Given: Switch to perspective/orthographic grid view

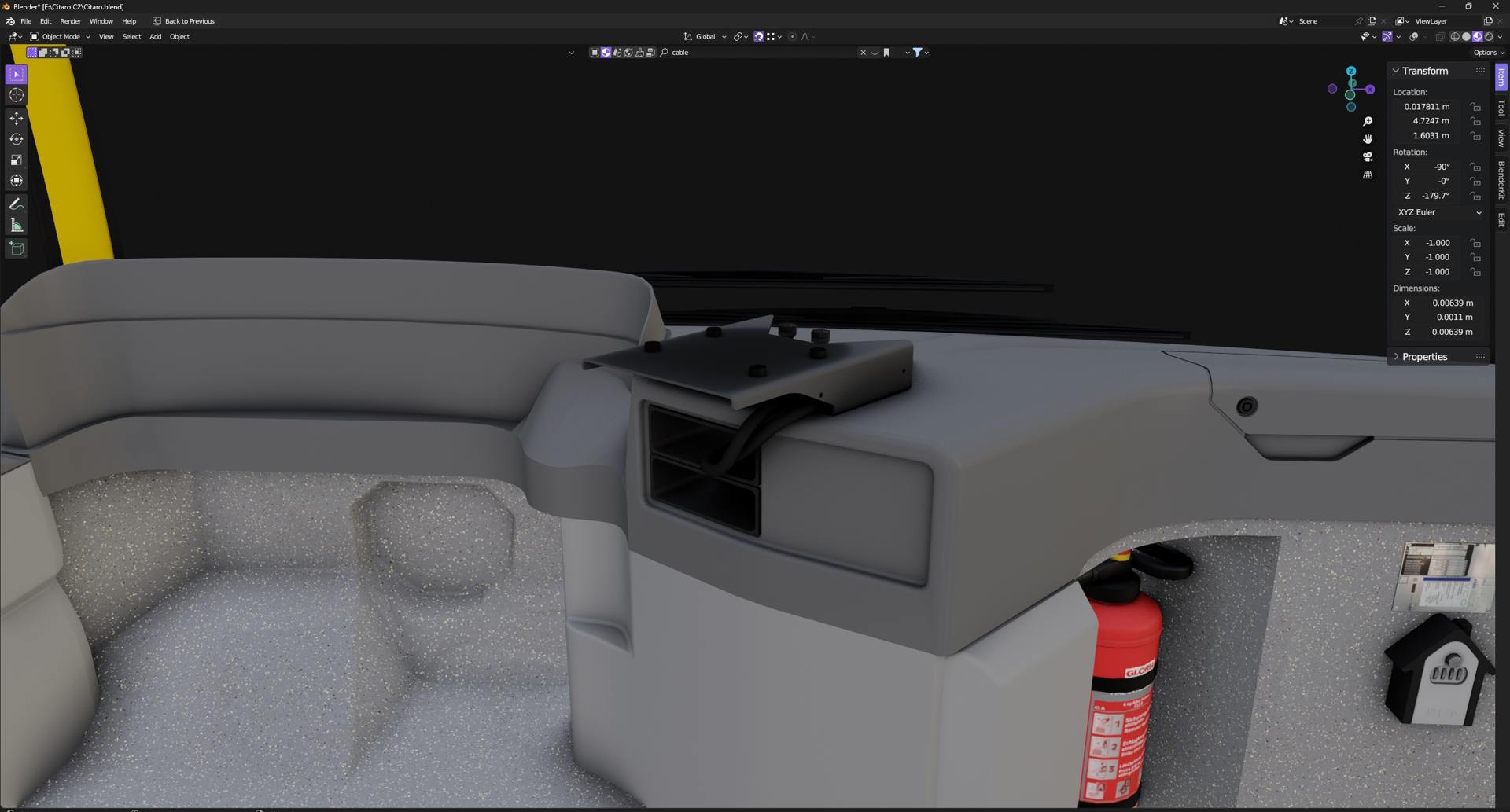Looking at the screenshot, I should click(x=1368, y=175).
